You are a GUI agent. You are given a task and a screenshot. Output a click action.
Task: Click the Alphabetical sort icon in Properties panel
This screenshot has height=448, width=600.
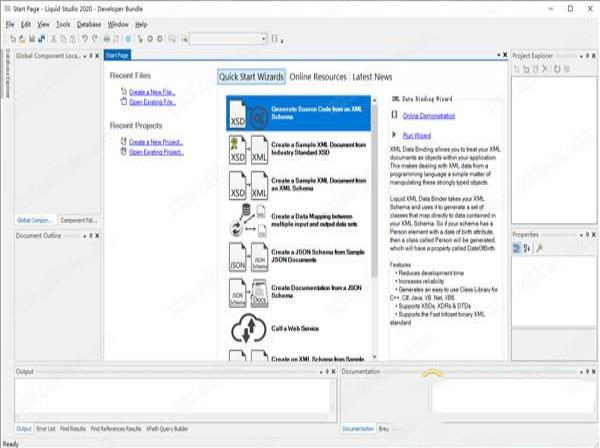(x=528, y=247)
